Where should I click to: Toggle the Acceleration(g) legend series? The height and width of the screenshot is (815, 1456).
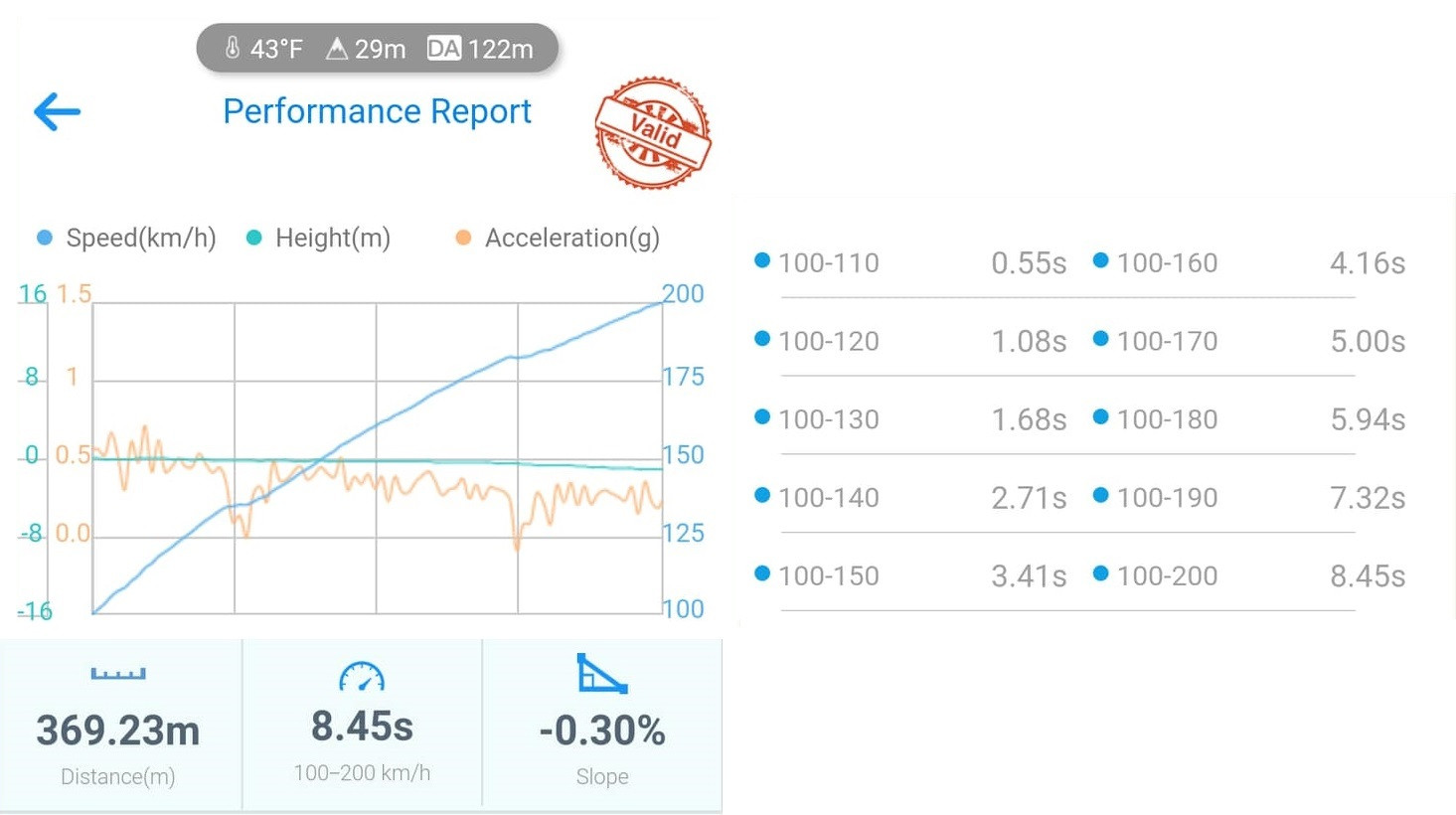pyautogui.click(x=558, y=238)
